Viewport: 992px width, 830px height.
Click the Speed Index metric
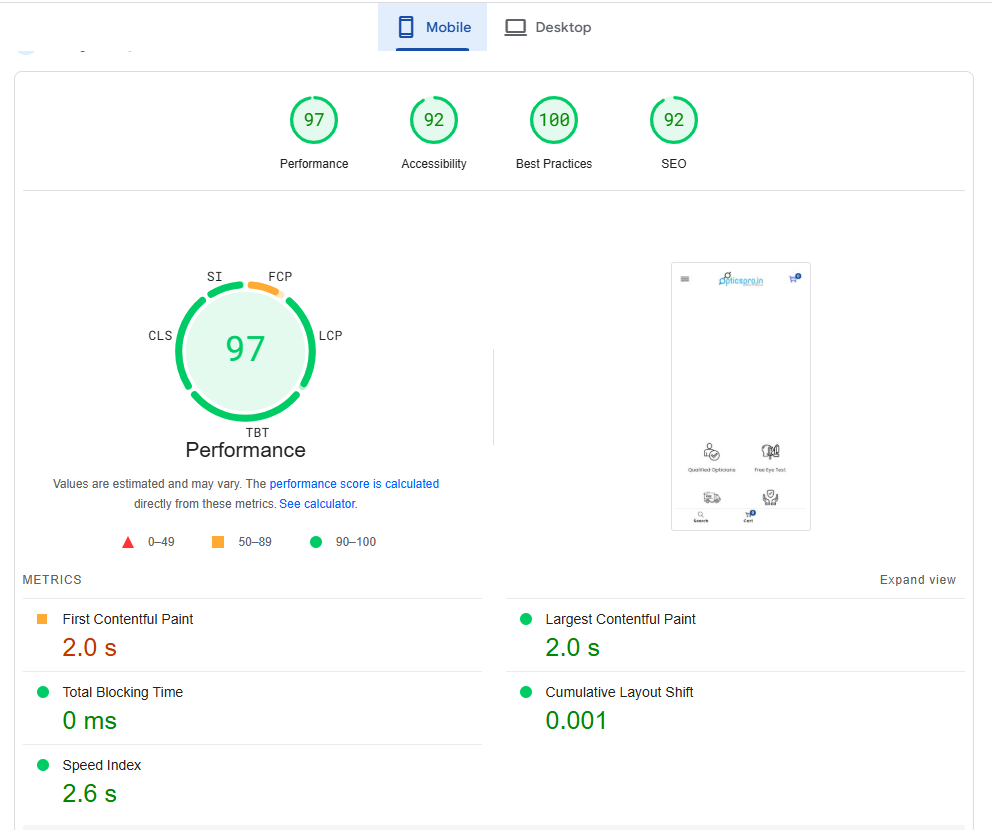(x=102, y=765)
